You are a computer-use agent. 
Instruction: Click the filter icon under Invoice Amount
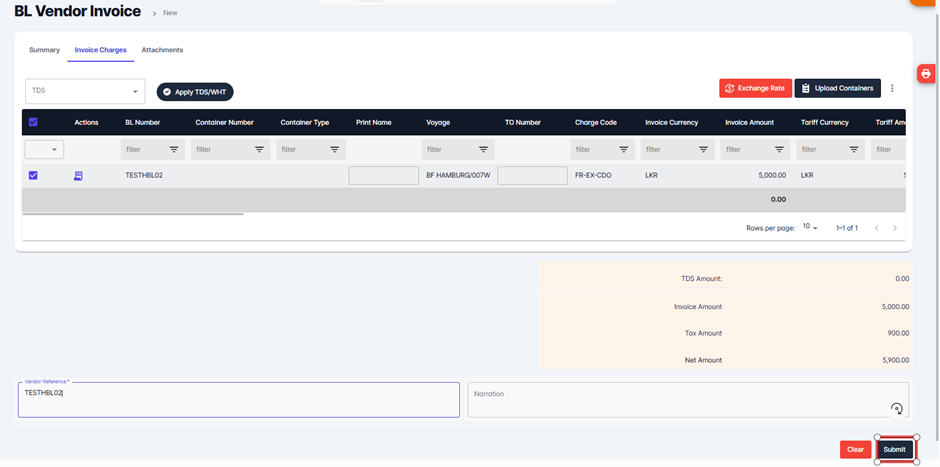(779, 150)
